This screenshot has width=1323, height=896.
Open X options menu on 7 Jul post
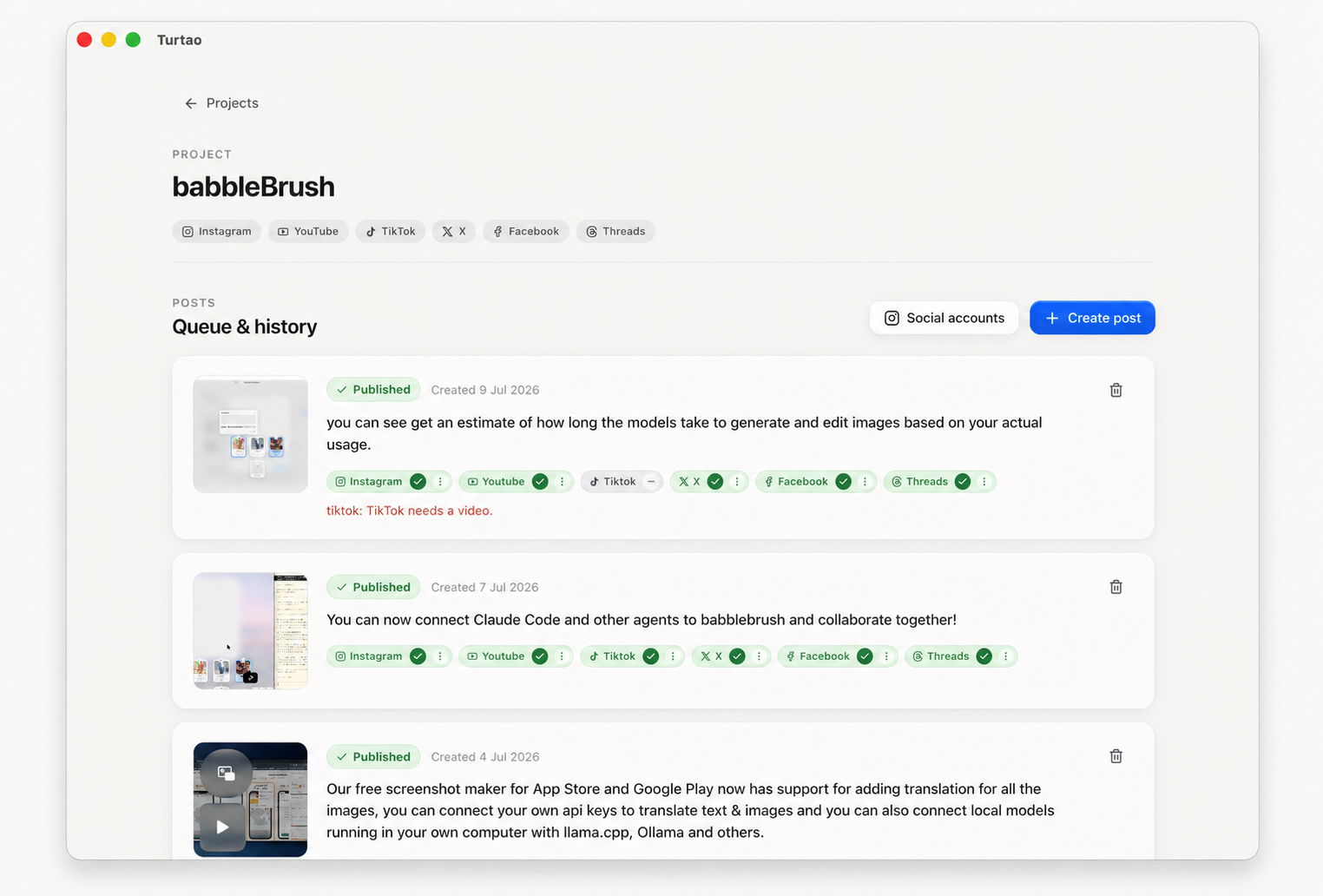[x=759, y=656]
